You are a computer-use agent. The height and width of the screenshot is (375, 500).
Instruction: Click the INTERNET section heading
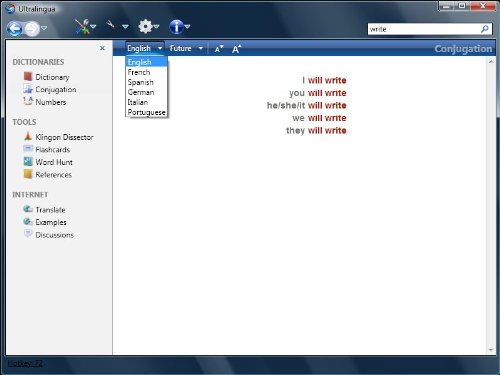(x=30, y=195)
